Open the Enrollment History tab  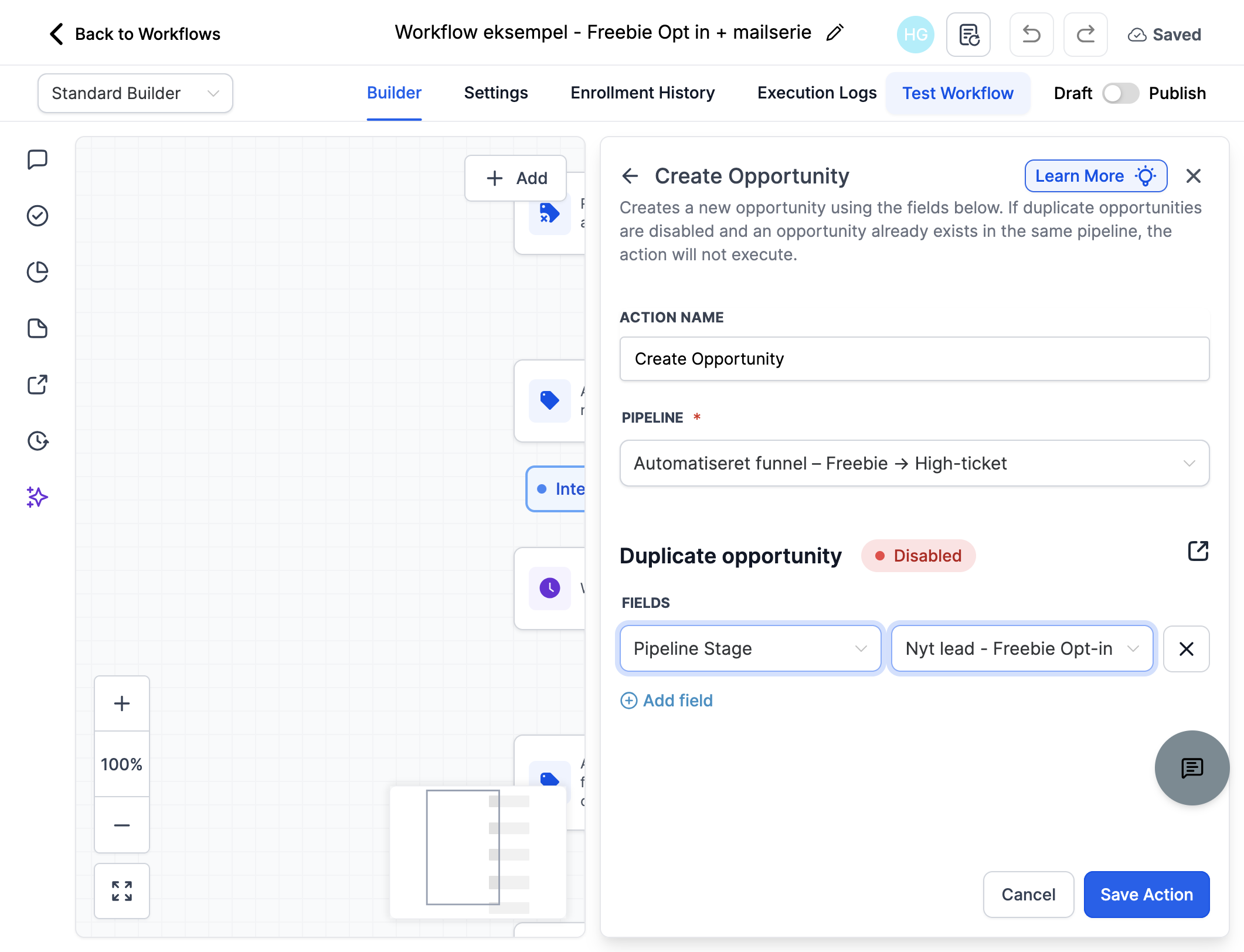click(643, 93)
